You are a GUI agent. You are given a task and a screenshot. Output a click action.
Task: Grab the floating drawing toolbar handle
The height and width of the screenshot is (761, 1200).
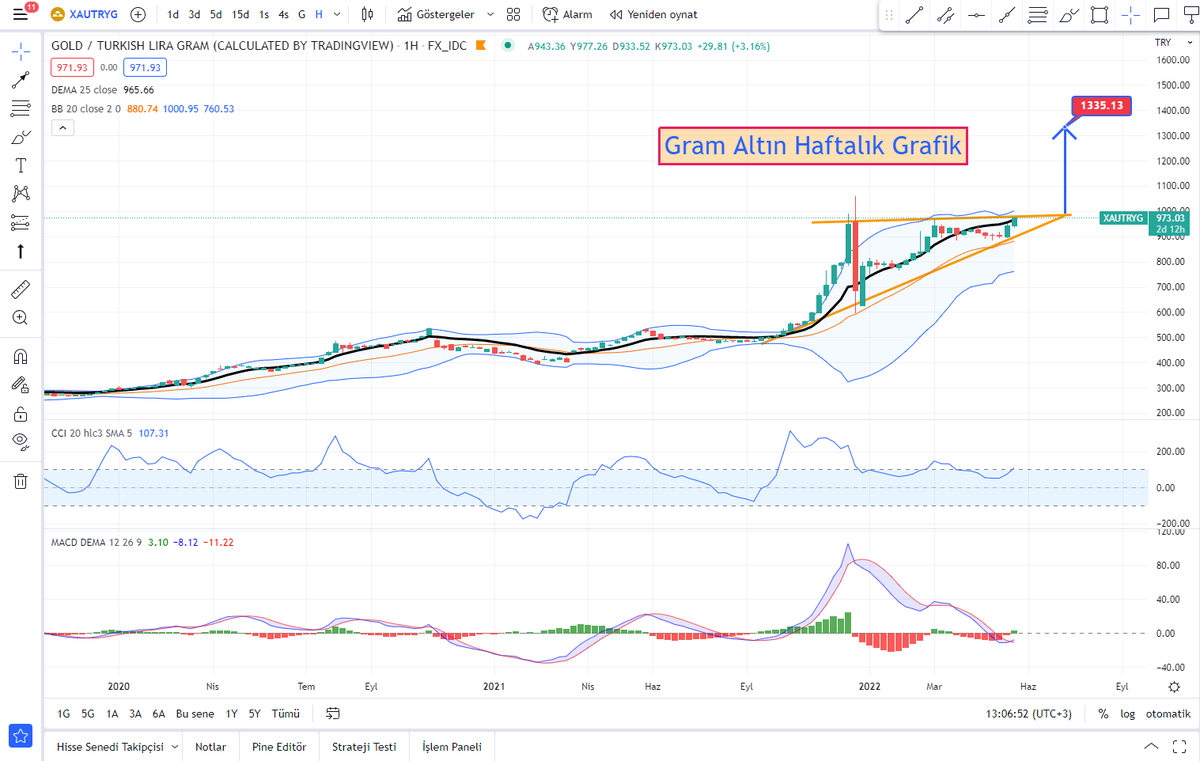click(x=887, y=15)
